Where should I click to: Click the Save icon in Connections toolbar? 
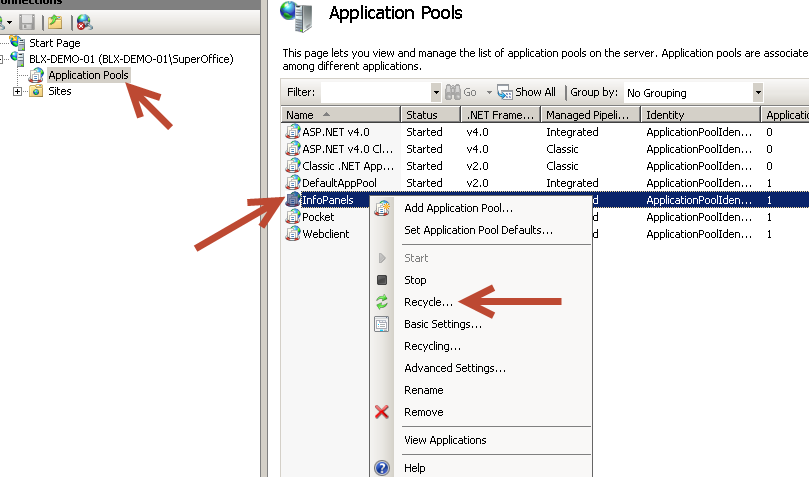click(x=27, y=22)
